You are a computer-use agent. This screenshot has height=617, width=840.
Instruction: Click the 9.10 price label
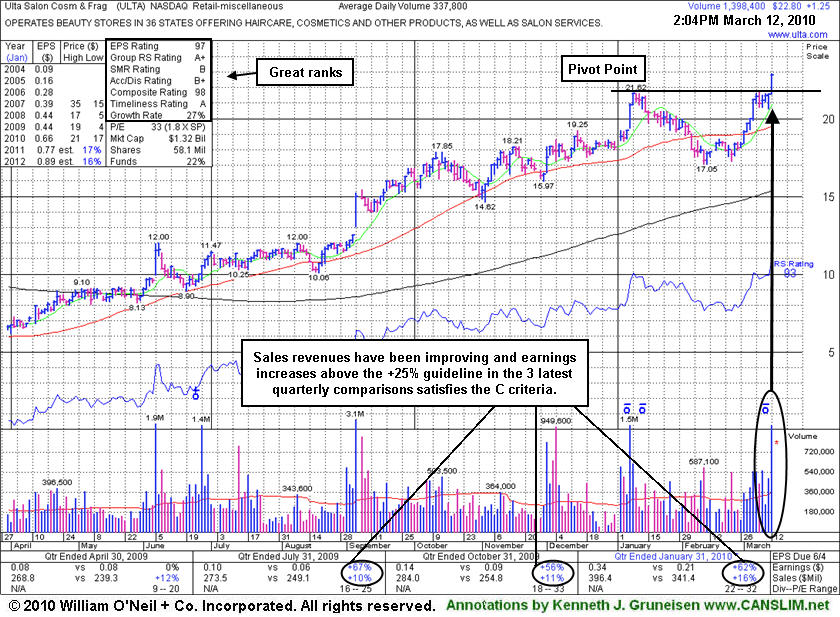(x=81, y=282)
